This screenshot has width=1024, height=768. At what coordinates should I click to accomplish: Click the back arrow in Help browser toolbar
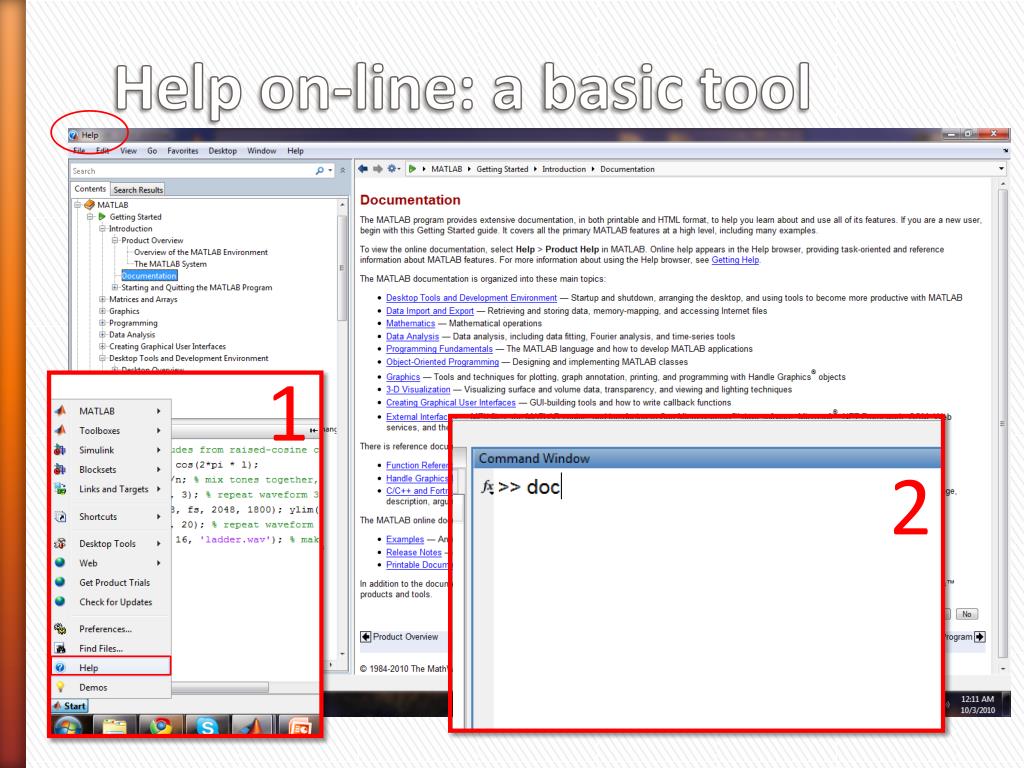tap(363, 168)
